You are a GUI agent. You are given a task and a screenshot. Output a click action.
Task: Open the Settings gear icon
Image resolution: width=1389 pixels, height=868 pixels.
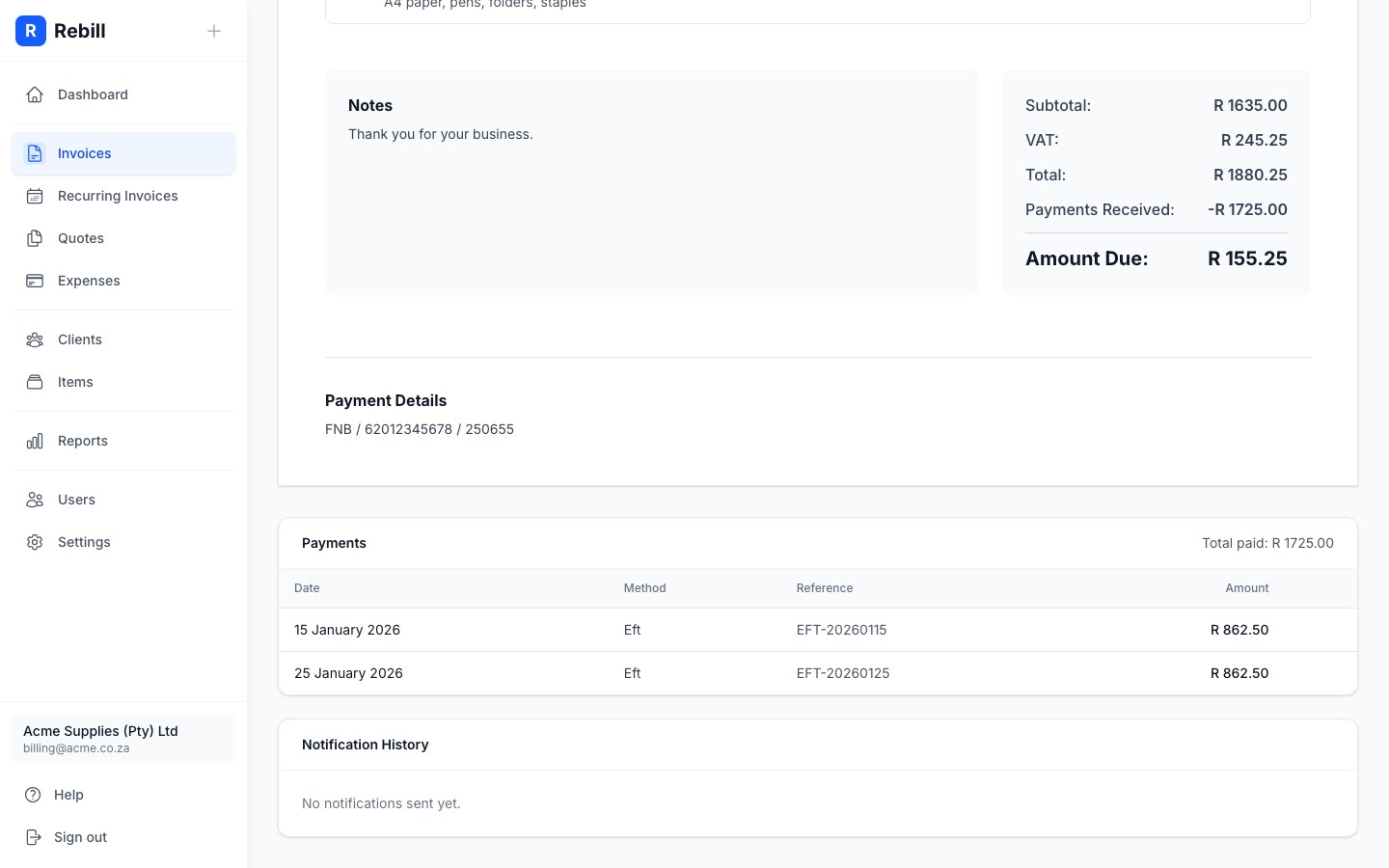pos(35,542)
